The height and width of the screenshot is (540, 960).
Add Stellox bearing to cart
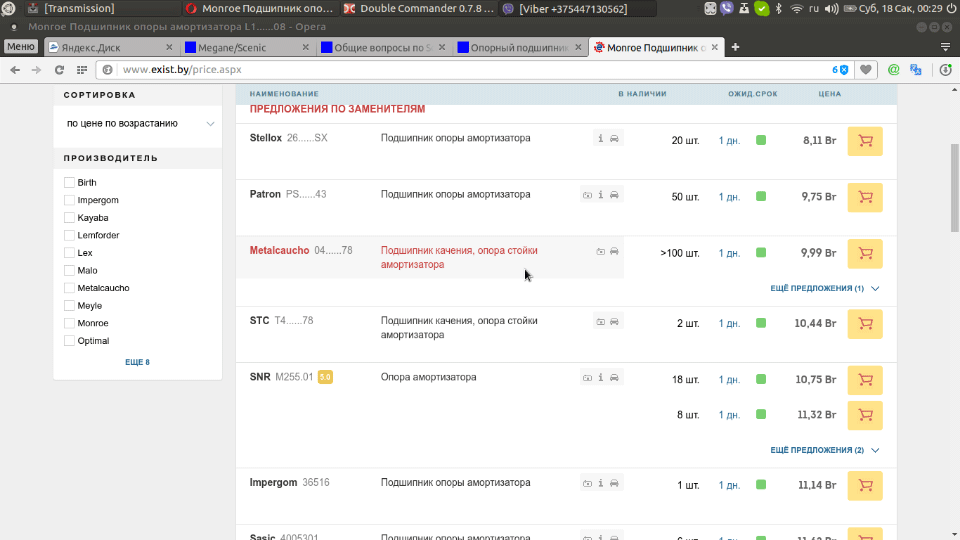tap(865, 141)
